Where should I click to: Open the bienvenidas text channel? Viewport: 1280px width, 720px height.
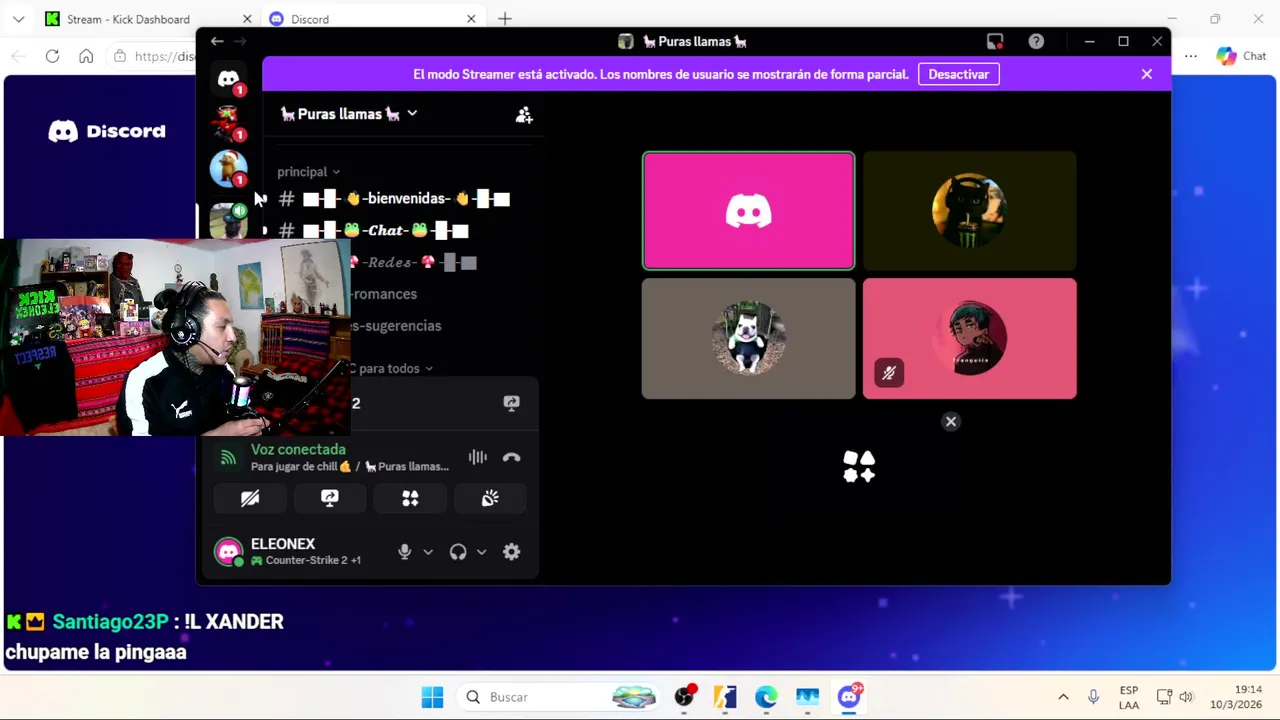(x=405, y=199)
